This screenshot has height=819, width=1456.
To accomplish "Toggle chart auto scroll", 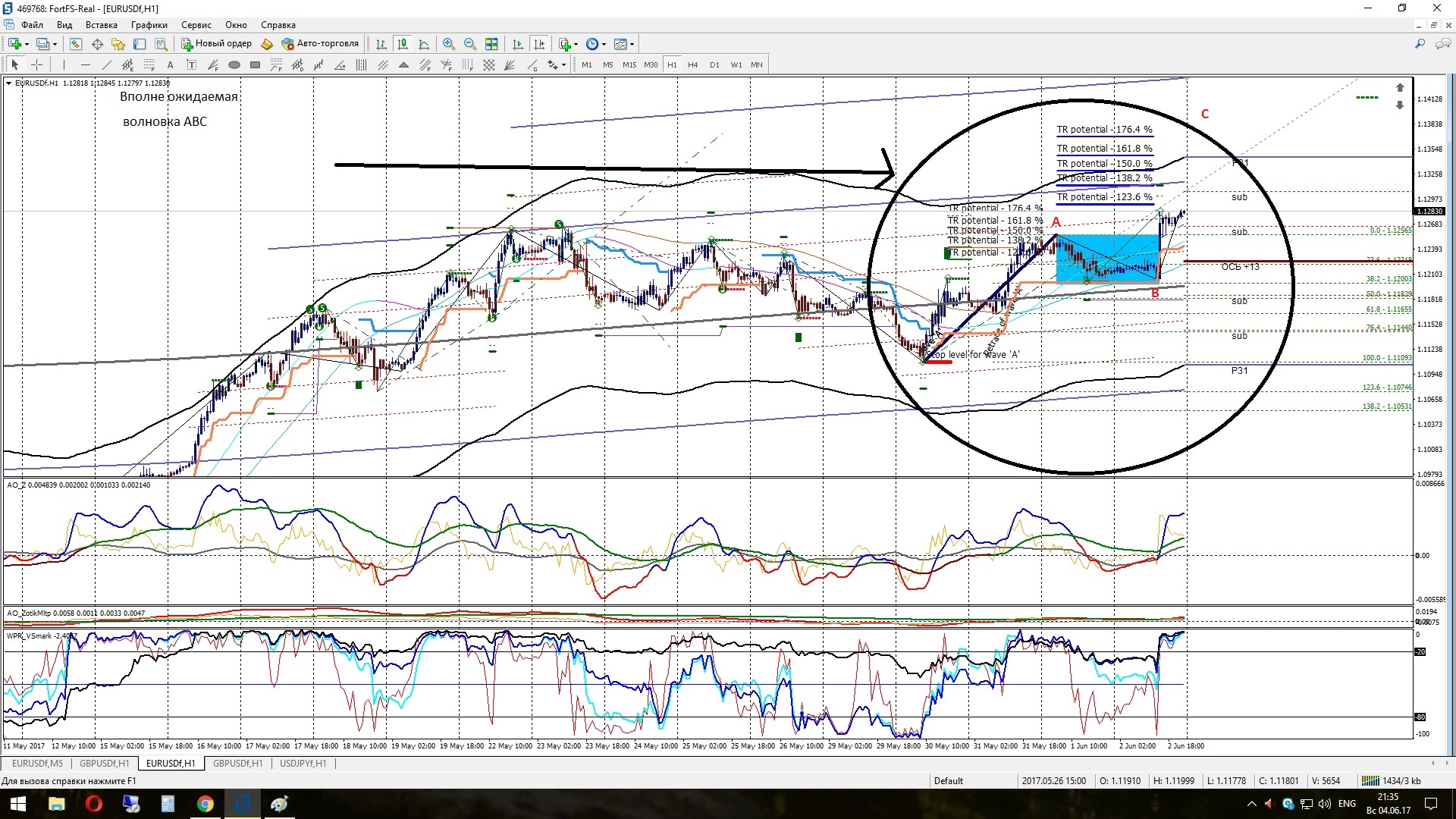I will coord(518,44).
